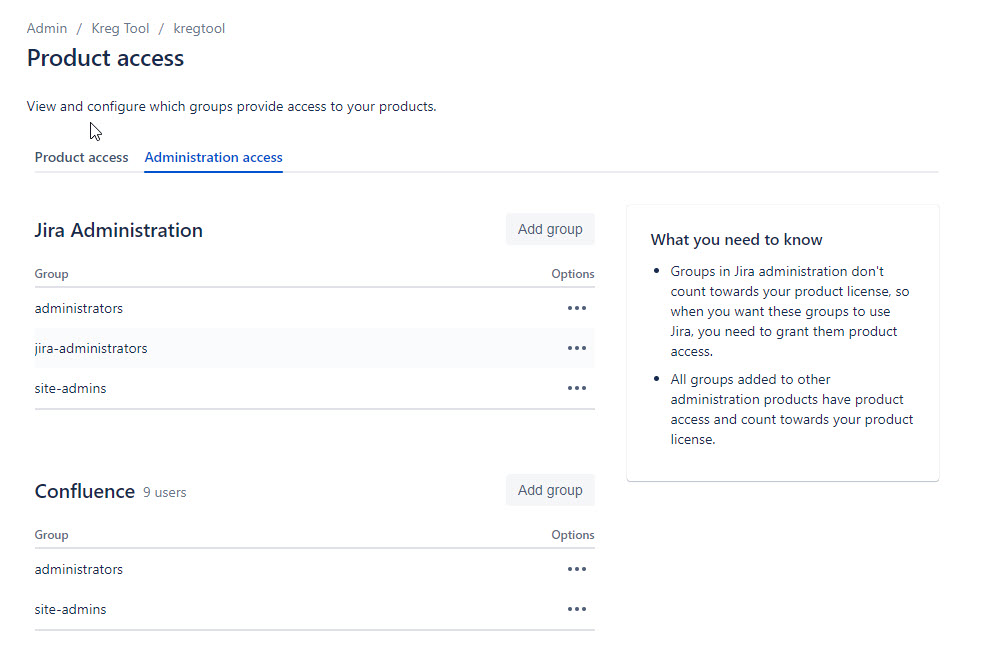Click the Confluence section heading

[84, 491]
